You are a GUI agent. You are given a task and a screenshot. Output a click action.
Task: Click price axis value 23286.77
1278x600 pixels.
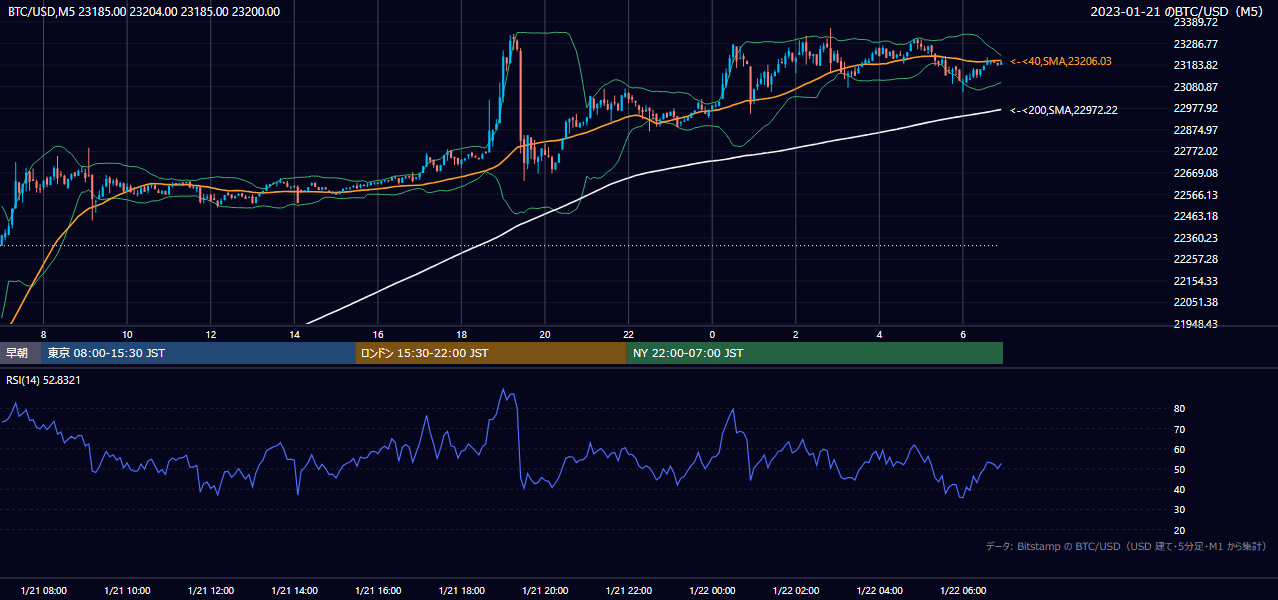pyautogui.click(x=1195, y=44)
